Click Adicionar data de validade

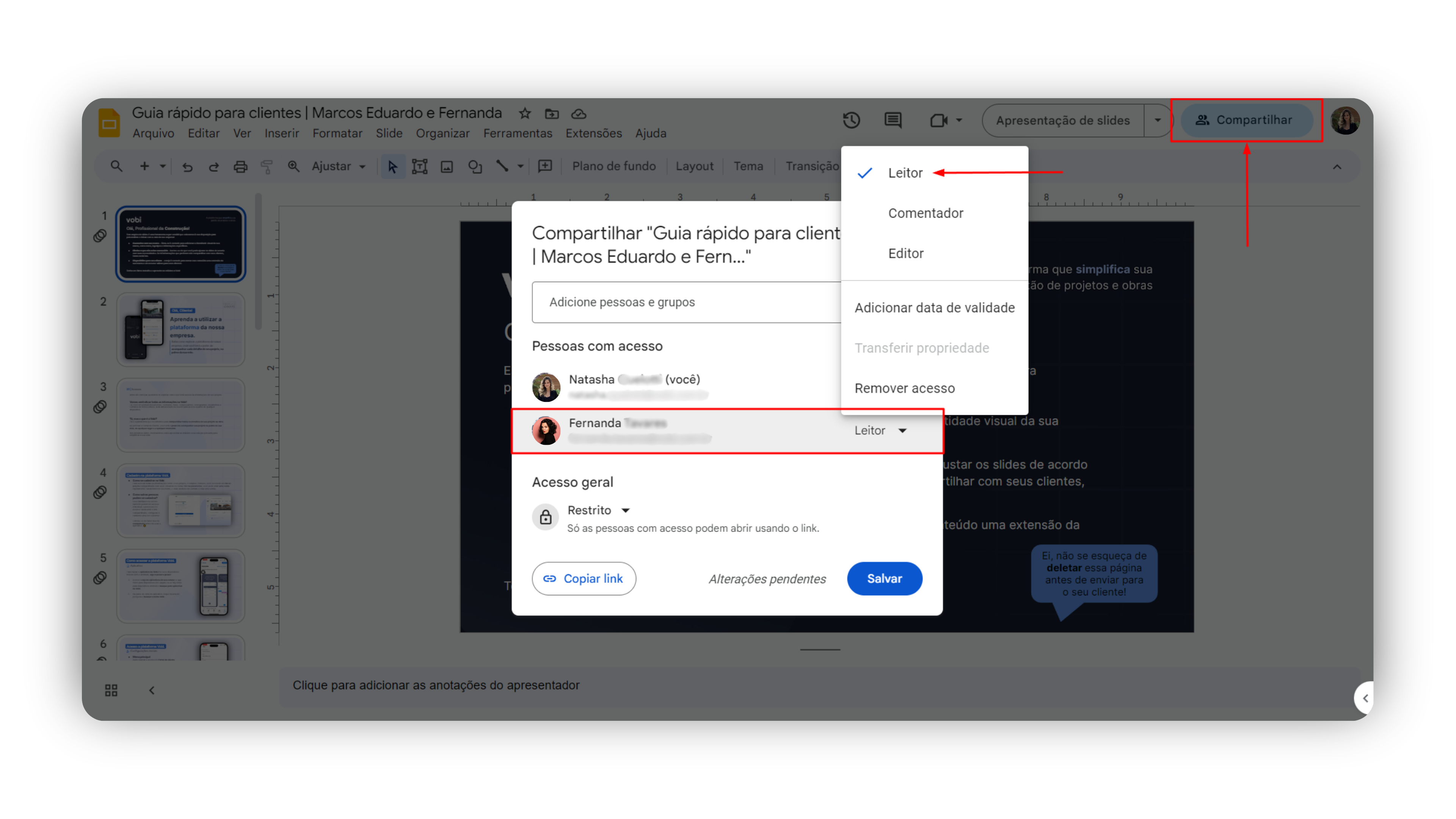934,308
